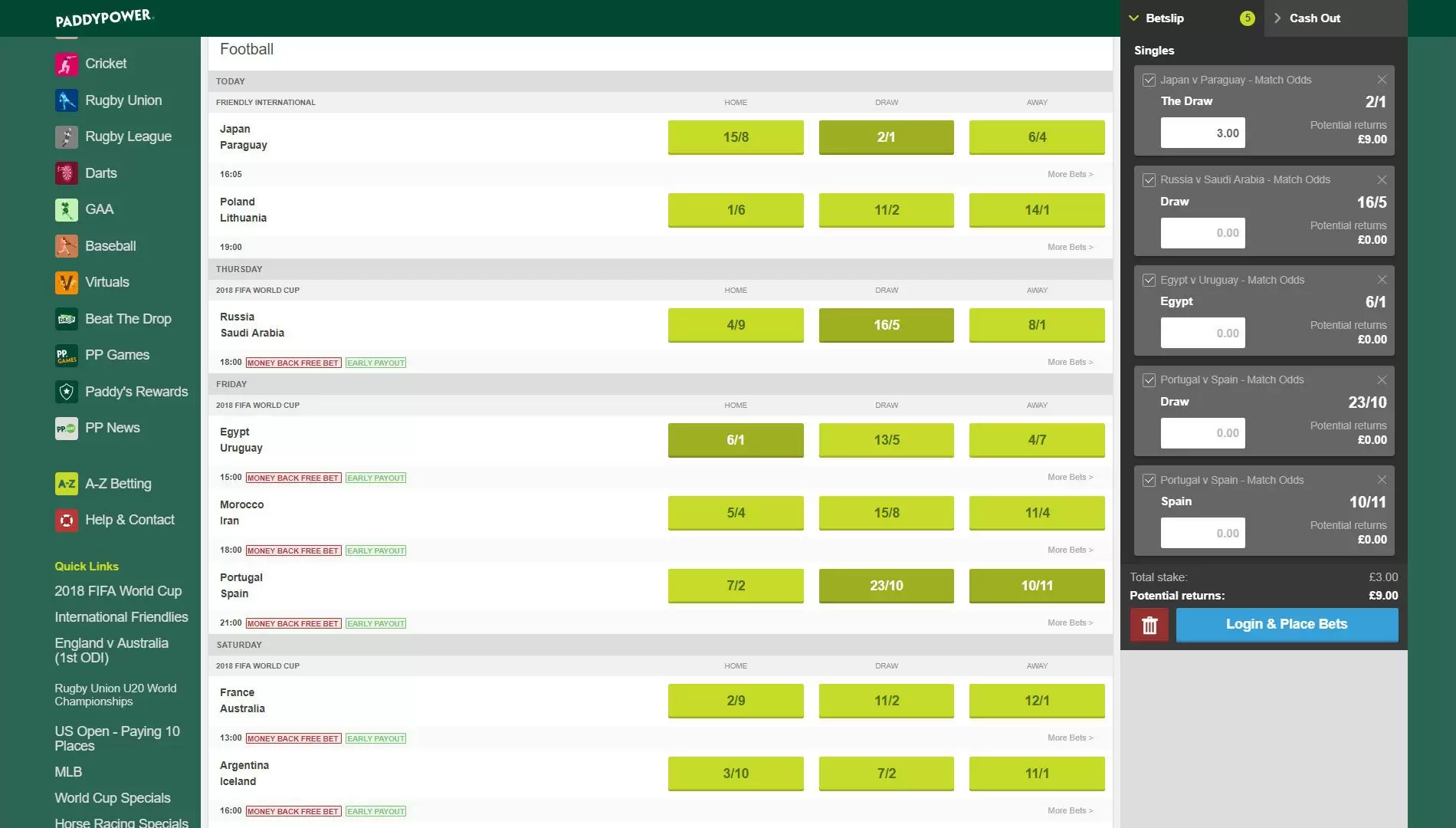This screenshot has width=1456, height=828.
Task: Open the Virtuals icon
Action: (x=67, y=282)
